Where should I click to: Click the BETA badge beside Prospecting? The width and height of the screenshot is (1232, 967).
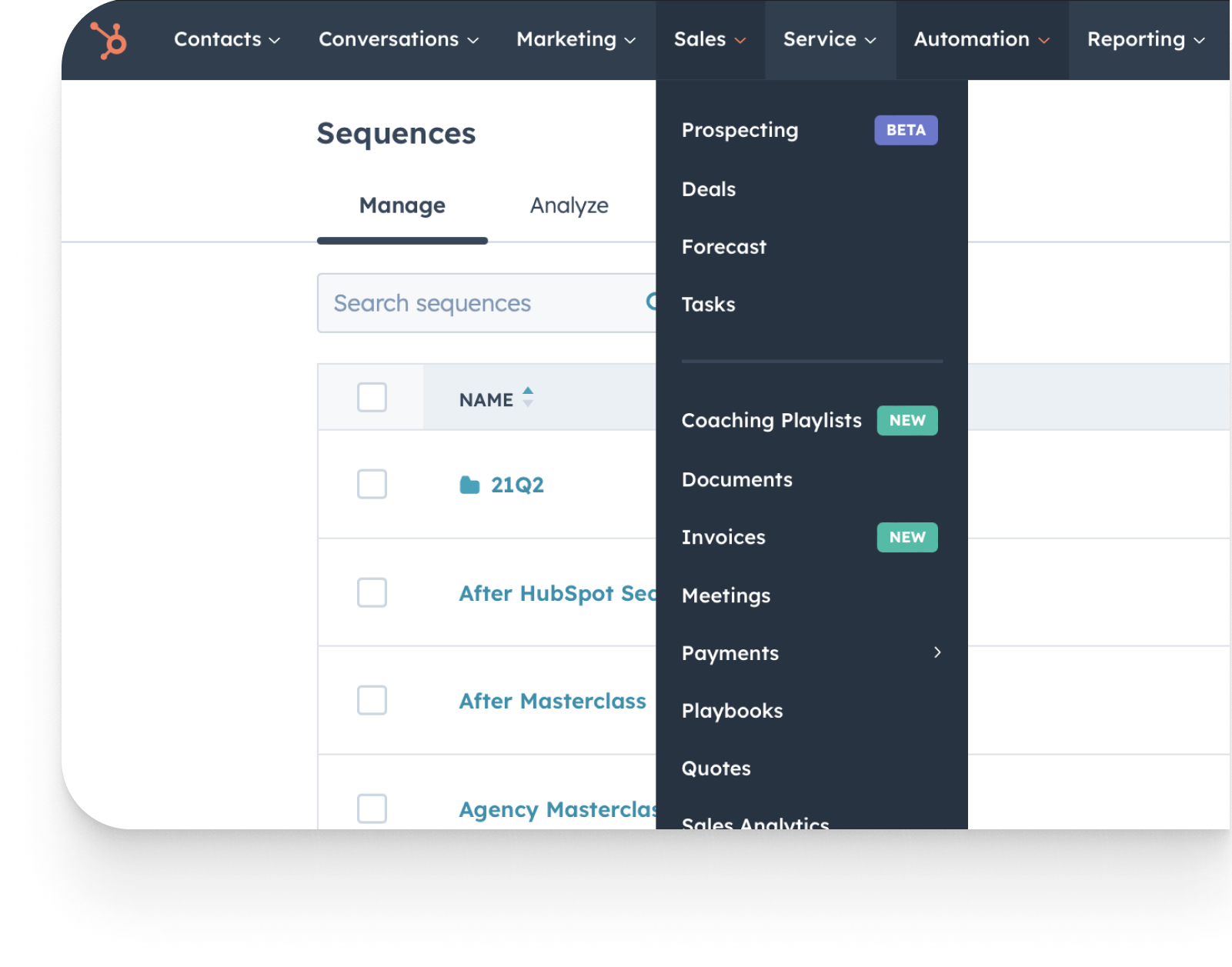pyautogui.click(x=906, y=130)
